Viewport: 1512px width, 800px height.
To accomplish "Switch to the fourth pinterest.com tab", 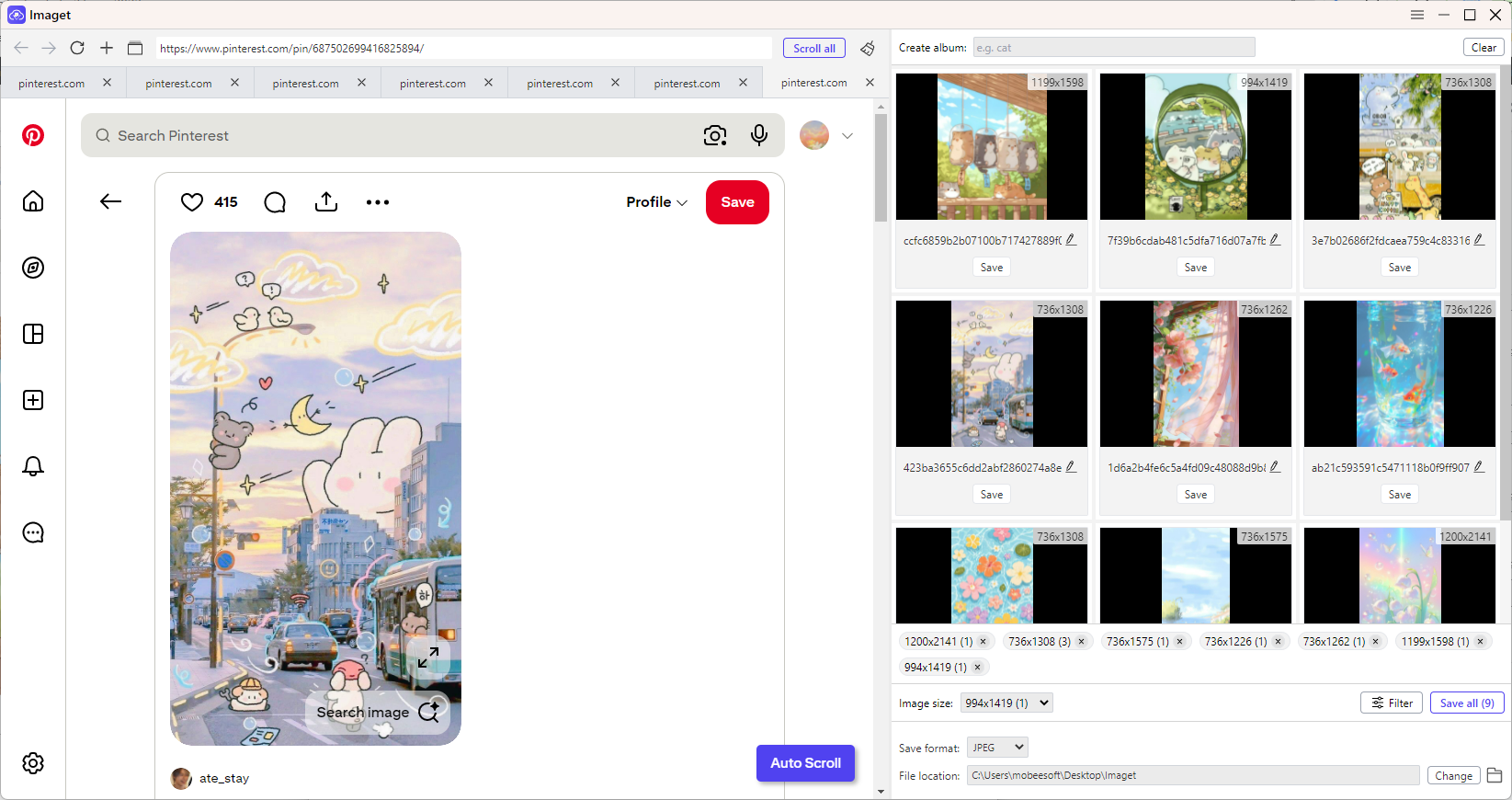I will coord(433,83).
